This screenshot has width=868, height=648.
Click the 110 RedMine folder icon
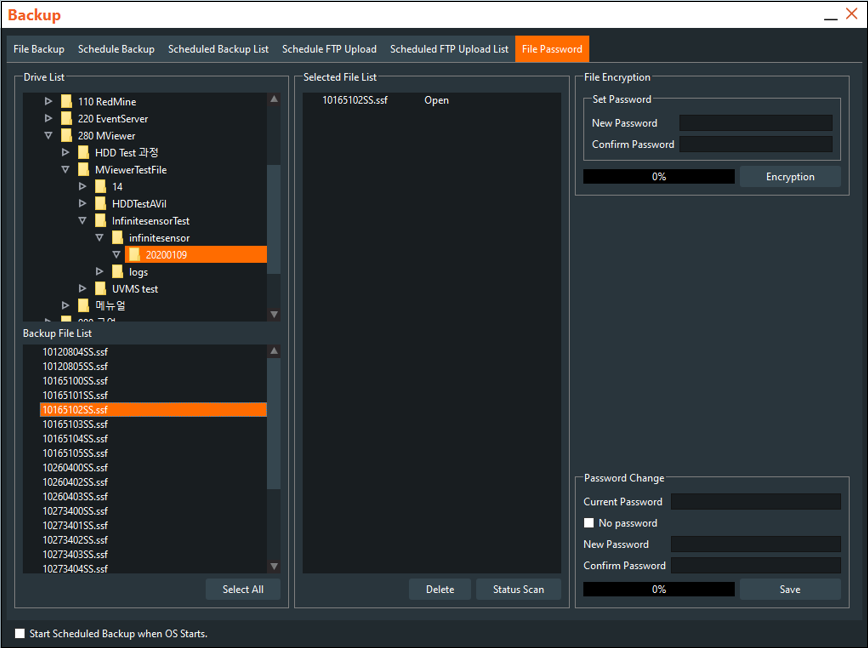[x=67, y=102]
